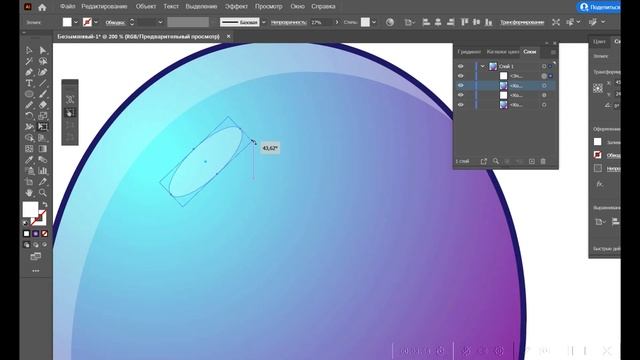Click target circle of highlighted sublayer

[544, 86]
